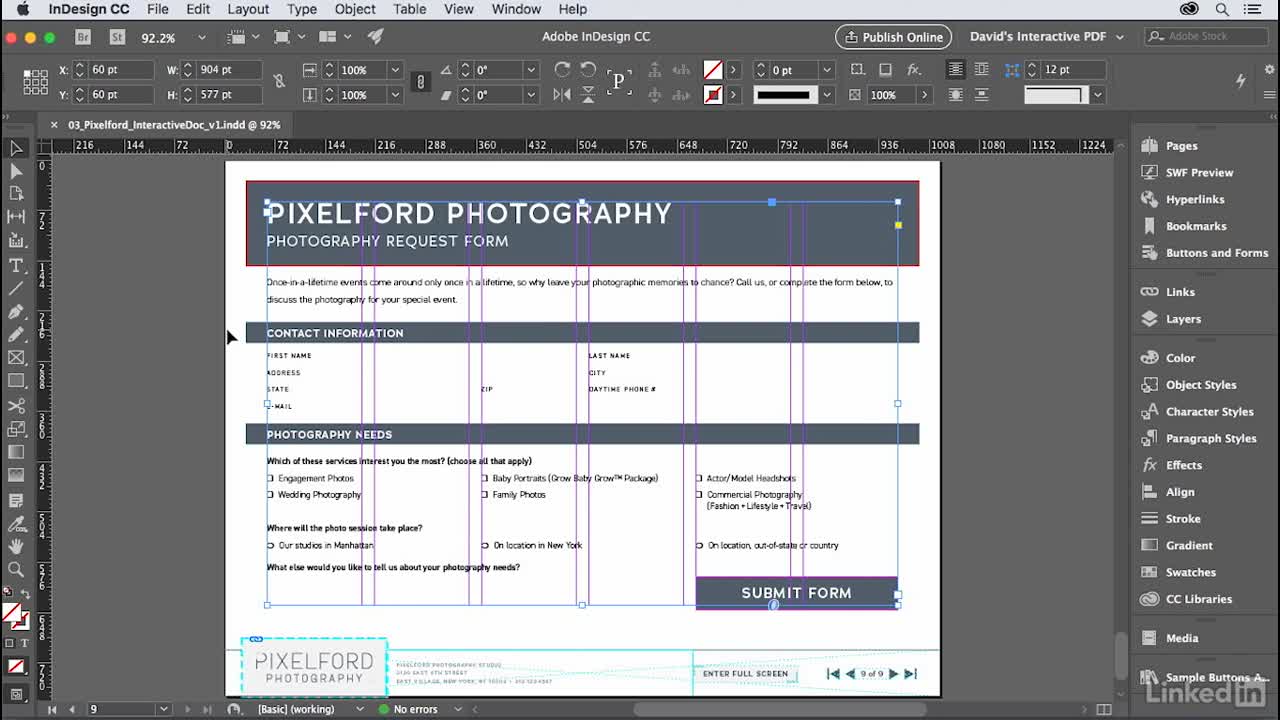
Task: Select the Gap tool
Action: [16, 216]
